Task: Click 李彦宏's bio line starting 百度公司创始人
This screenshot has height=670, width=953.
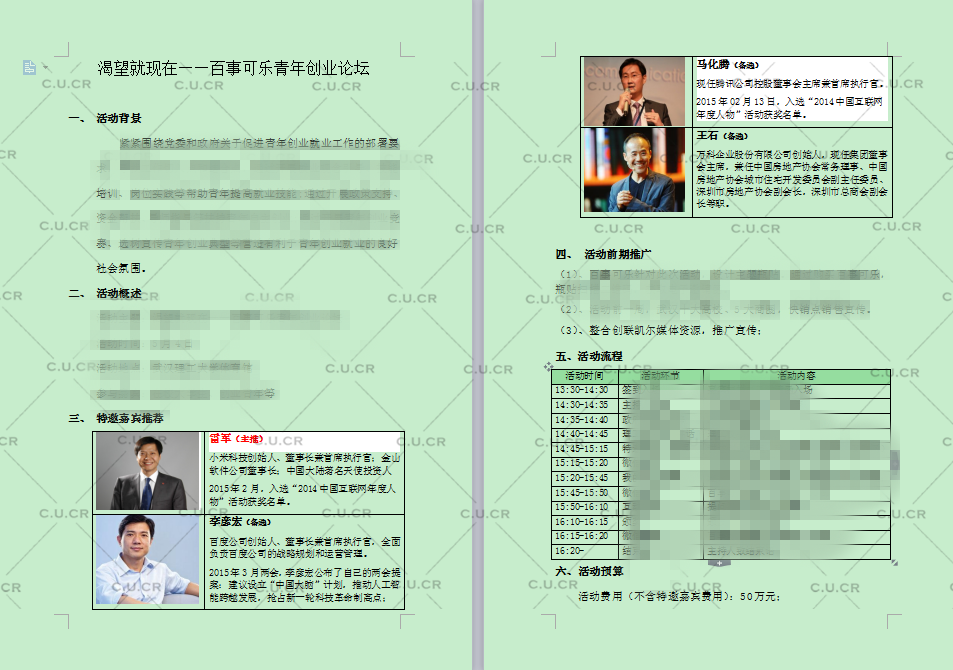Action: (x=304, y=547)
